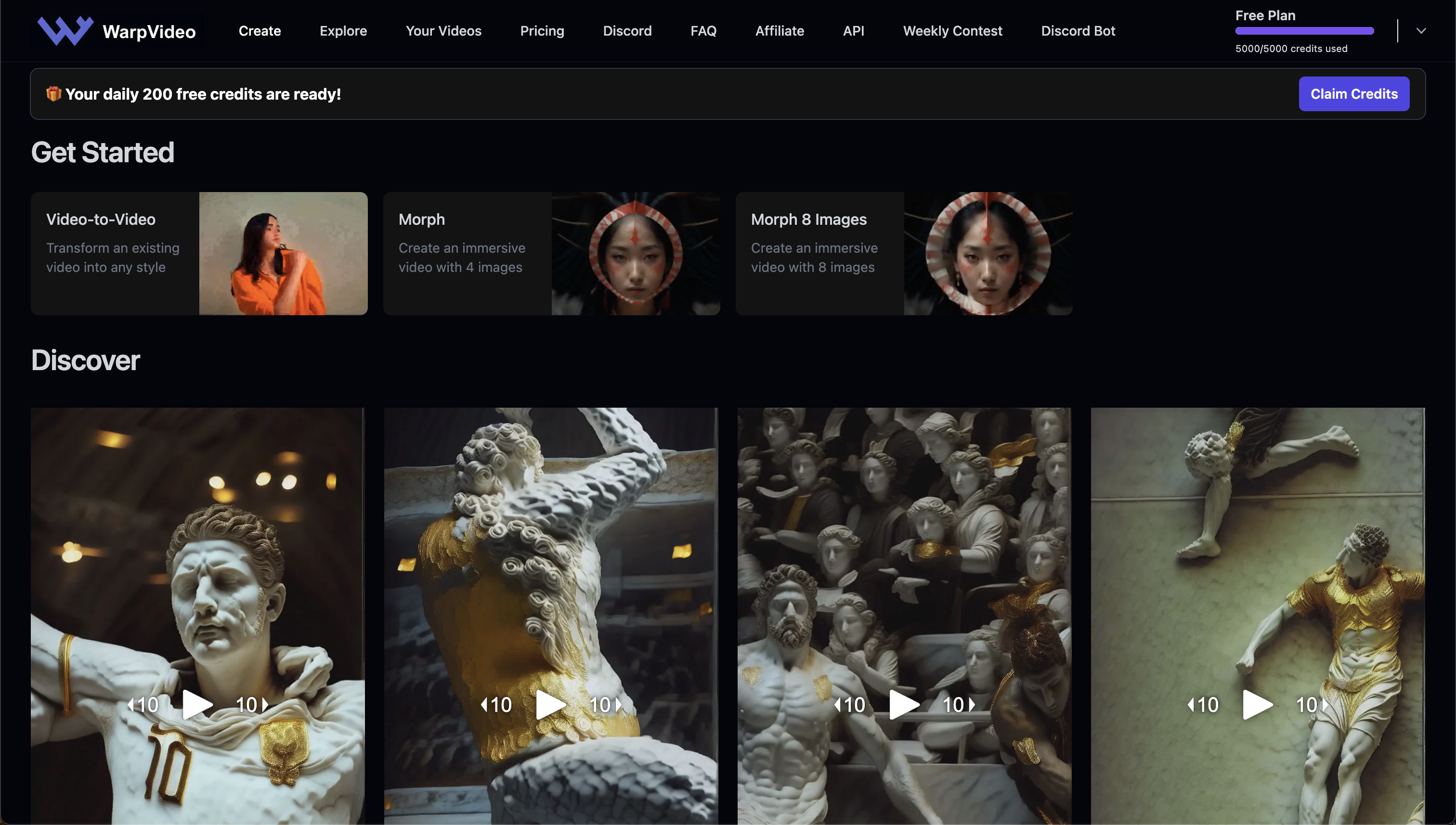Viewport: 1456px width, 825px height.
Task: Click the Claim Credits button
Action: (x=1353, y=93)
